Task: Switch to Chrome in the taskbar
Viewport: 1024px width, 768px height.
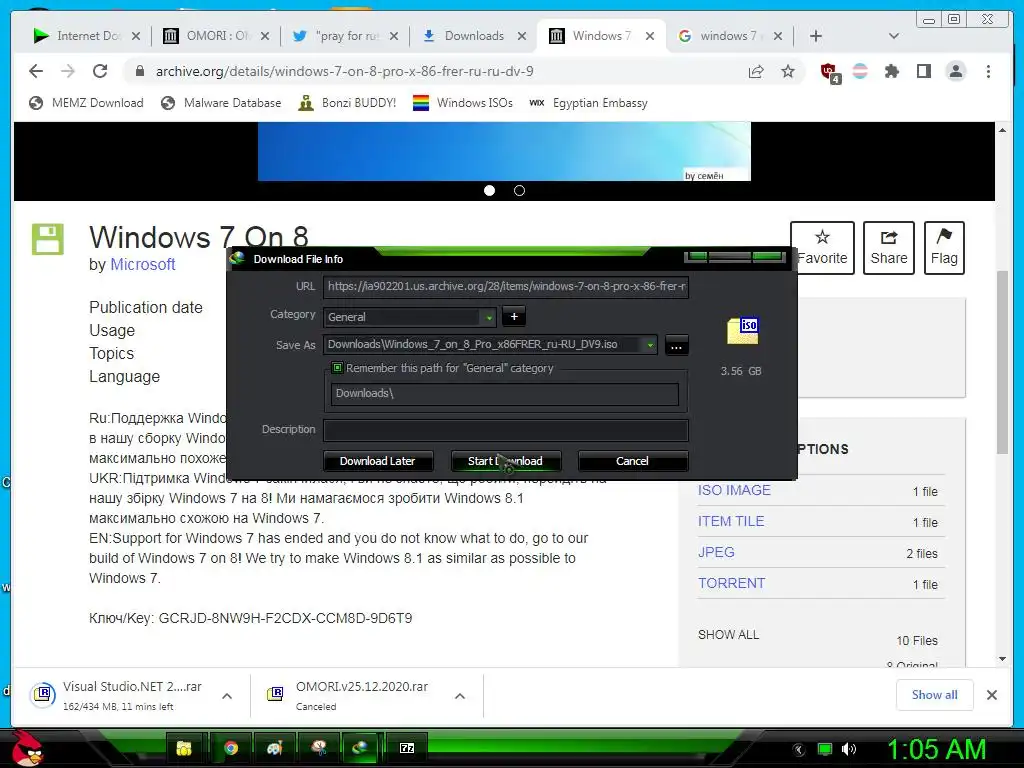Action: 231,748
